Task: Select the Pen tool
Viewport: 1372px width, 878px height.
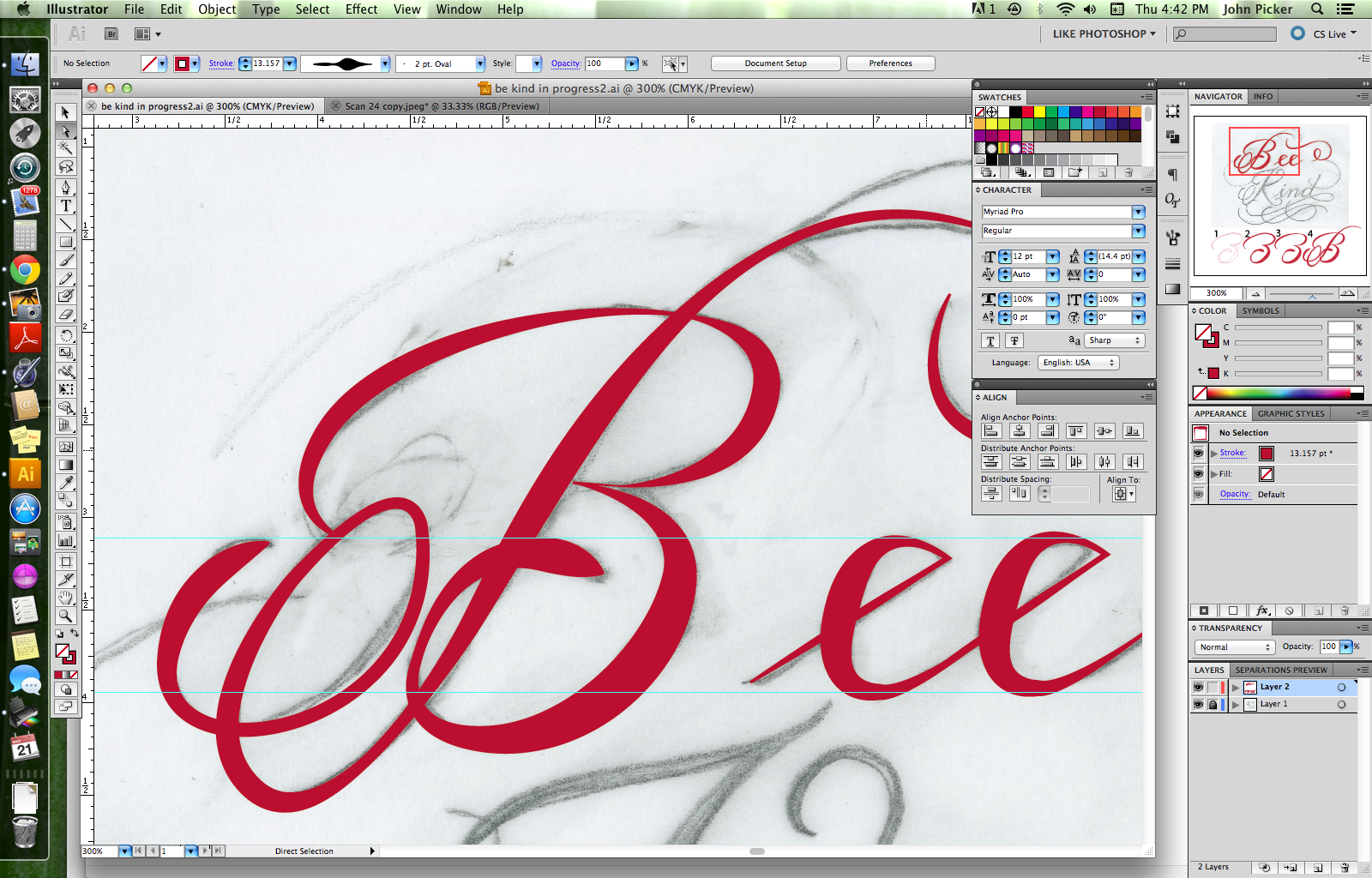Action: pyautogui.click(x=66, y=187)
